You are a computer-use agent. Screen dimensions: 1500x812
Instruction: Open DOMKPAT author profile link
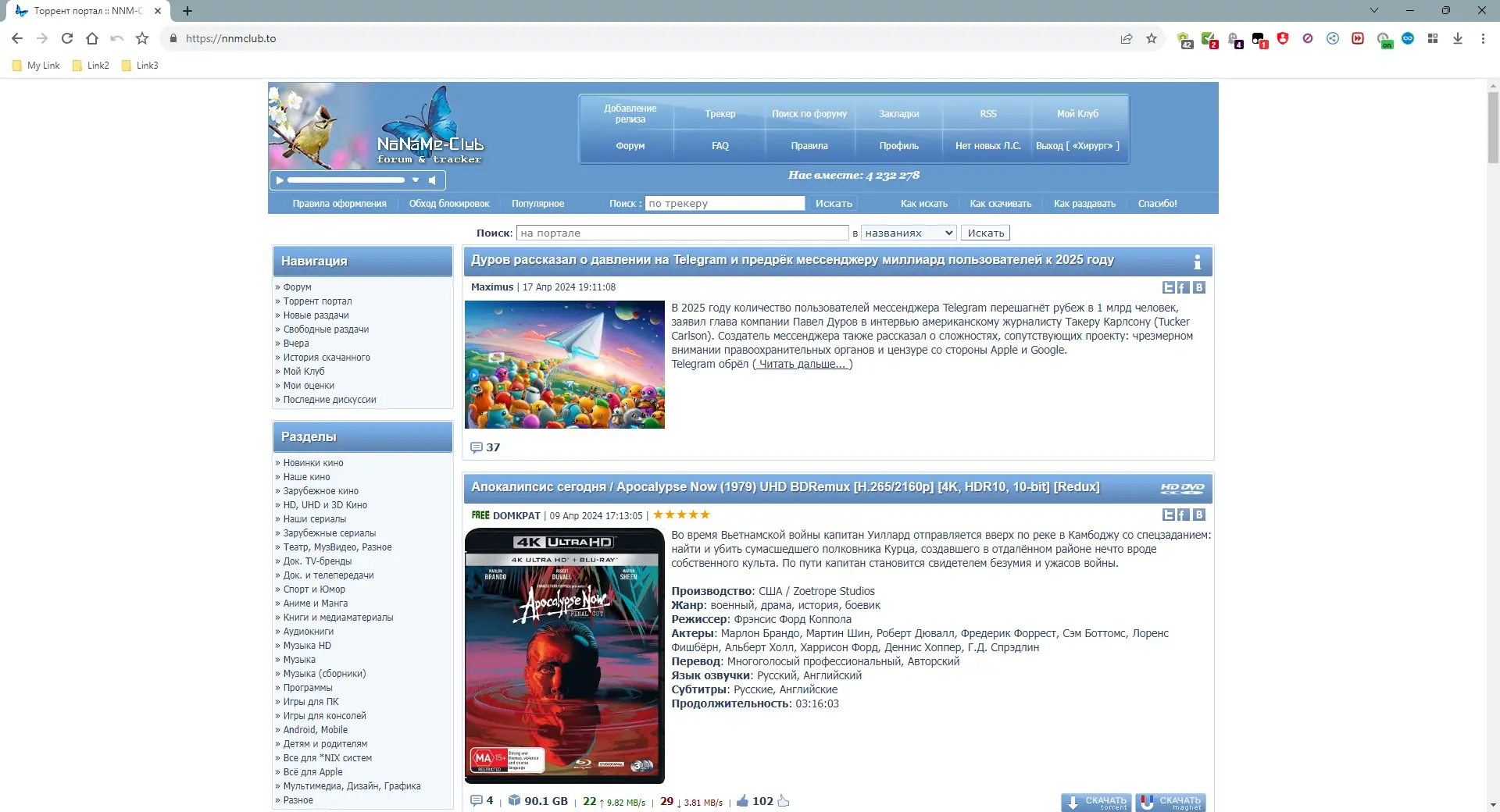pos(516,515)
